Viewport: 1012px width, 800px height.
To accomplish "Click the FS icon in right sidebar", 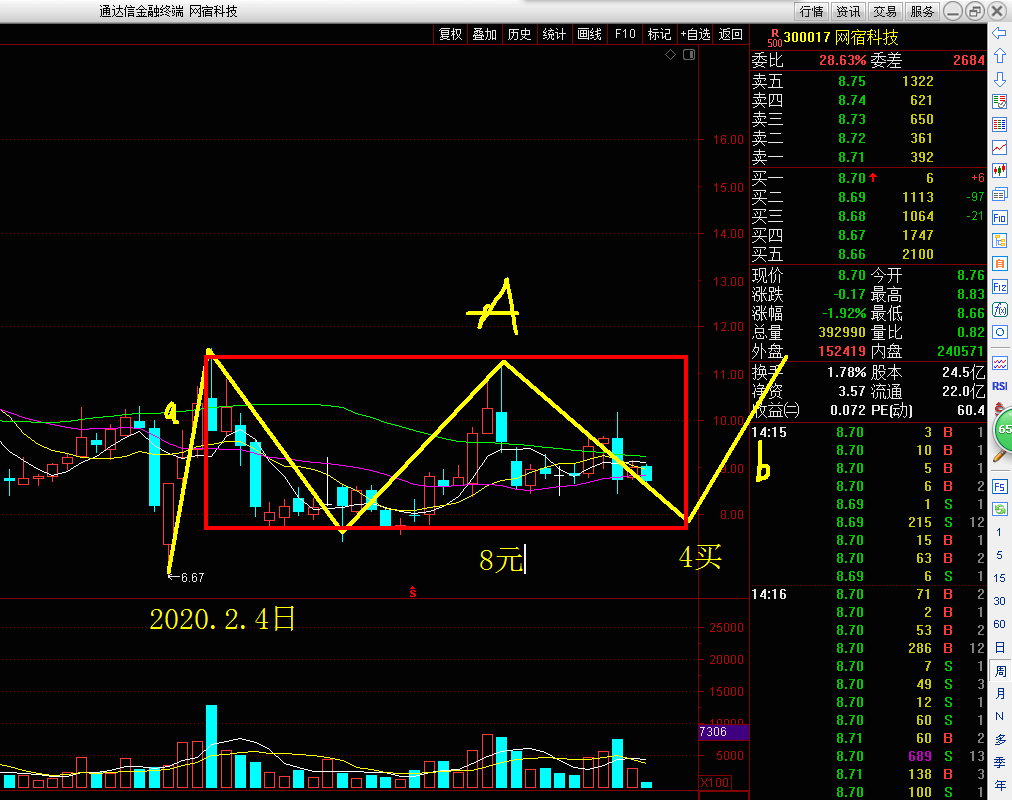I will pyautogui.click(x=999, y=486).
